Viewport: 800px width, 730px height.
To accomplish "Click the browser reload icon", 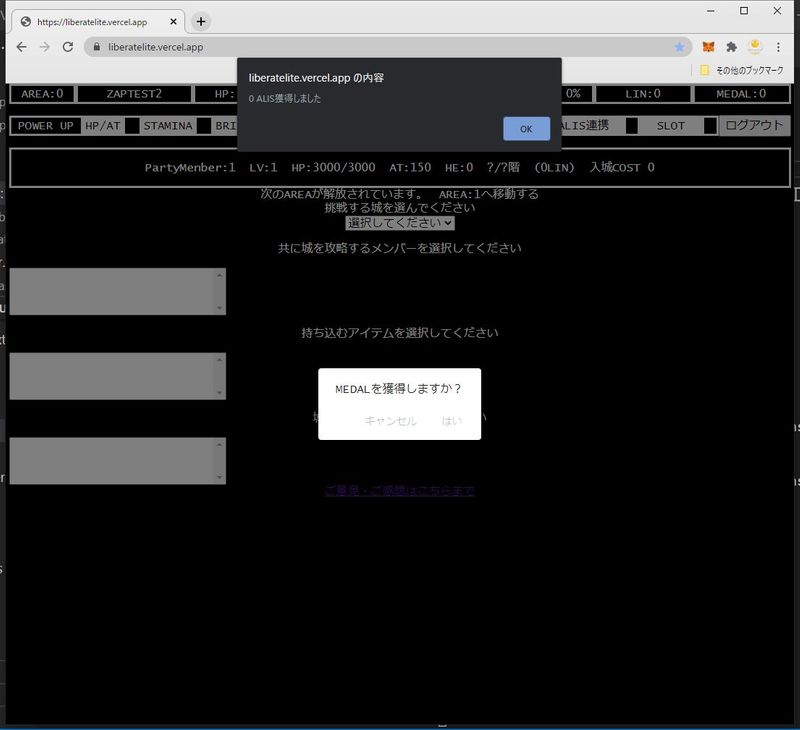I will pos(68,47).
